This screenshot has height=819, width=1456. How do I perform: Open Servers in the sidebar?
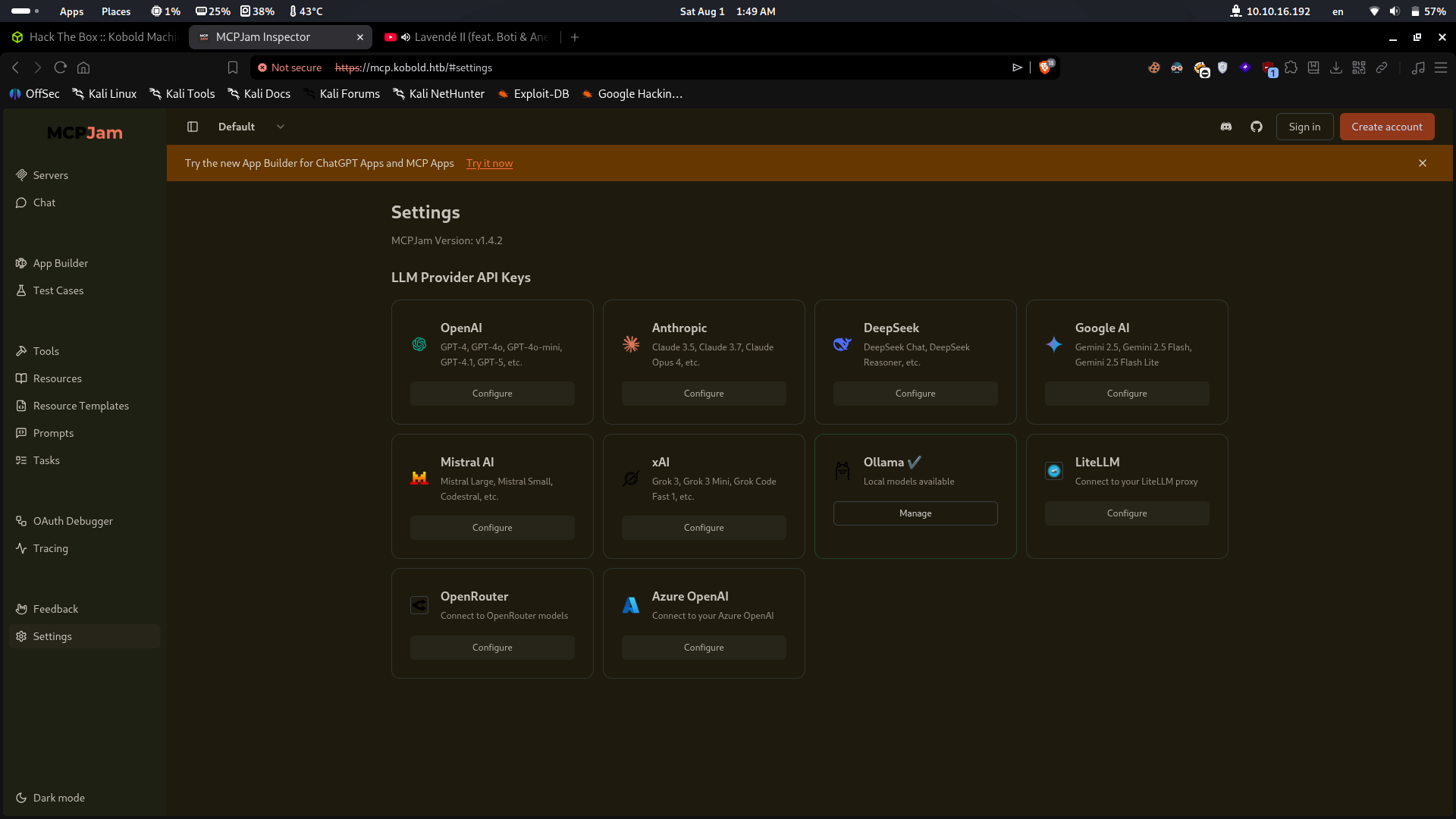pos(85,175)
